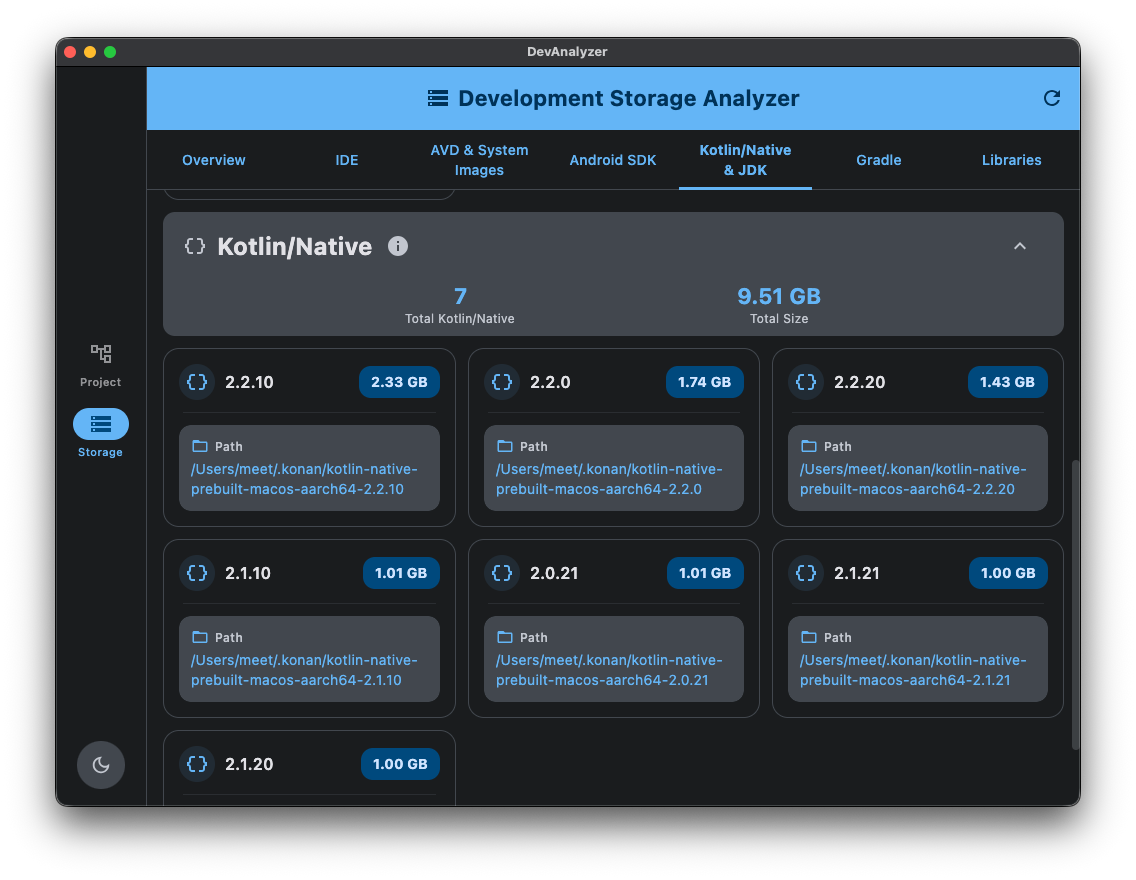Click the braces icon for version 2.0.21
Image resolution: width=1136 pixels, height=880 pixels.
(502, 573)
